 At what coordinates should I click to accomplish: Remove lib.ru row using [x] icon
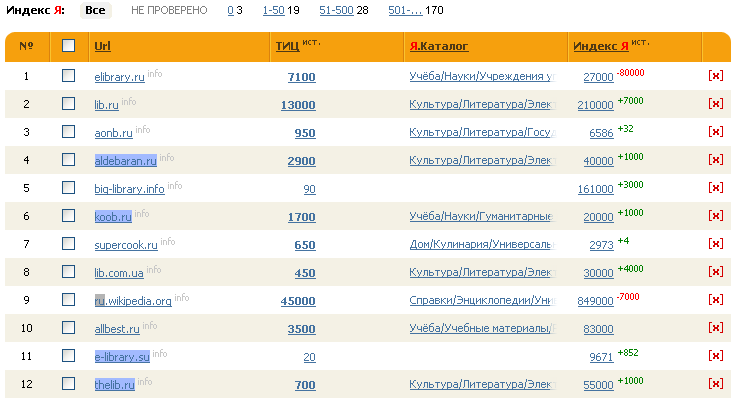point(715,104)
